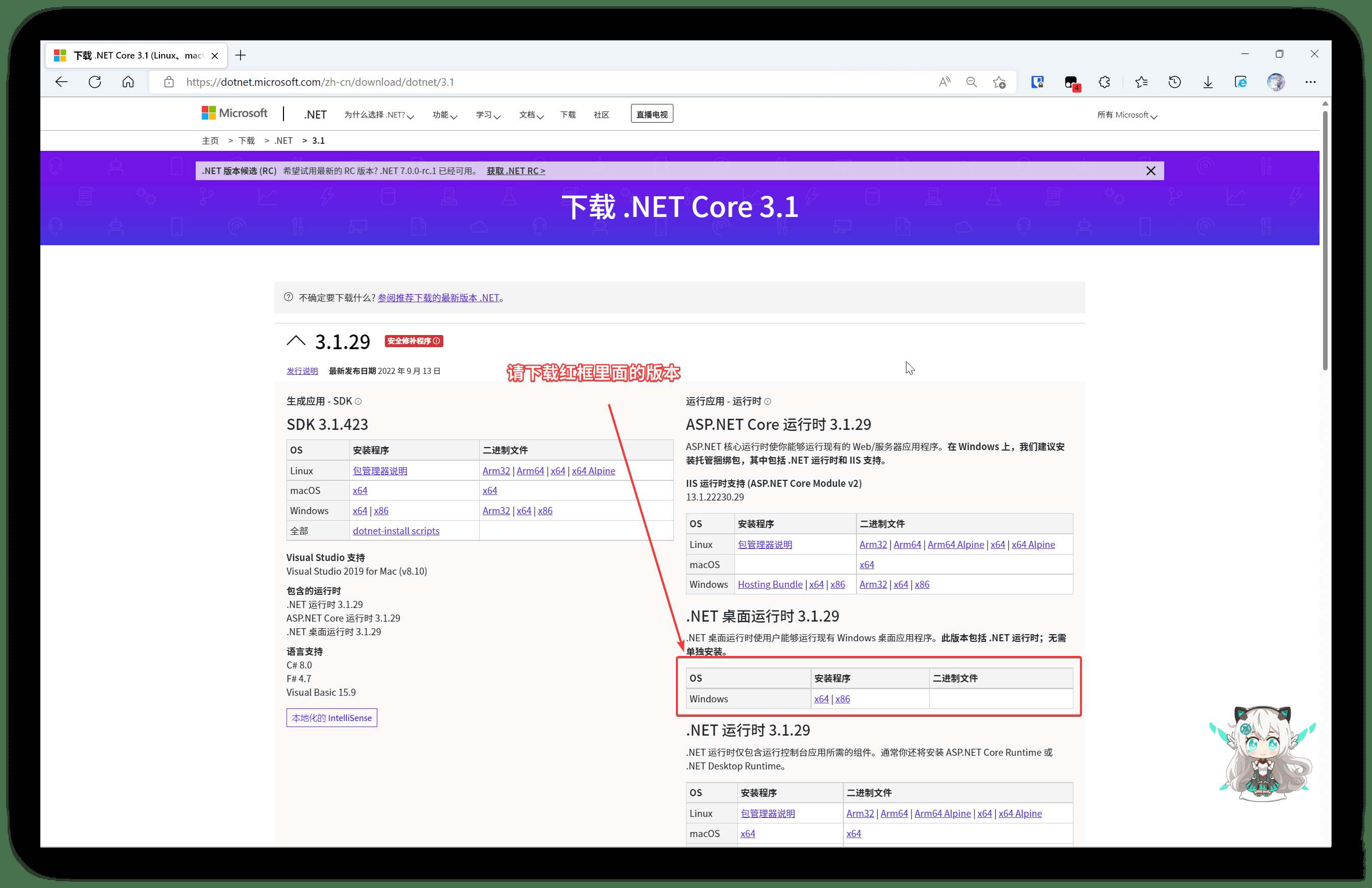Open the Extensions puzzle piece icon

click(x=1105, y=82)
